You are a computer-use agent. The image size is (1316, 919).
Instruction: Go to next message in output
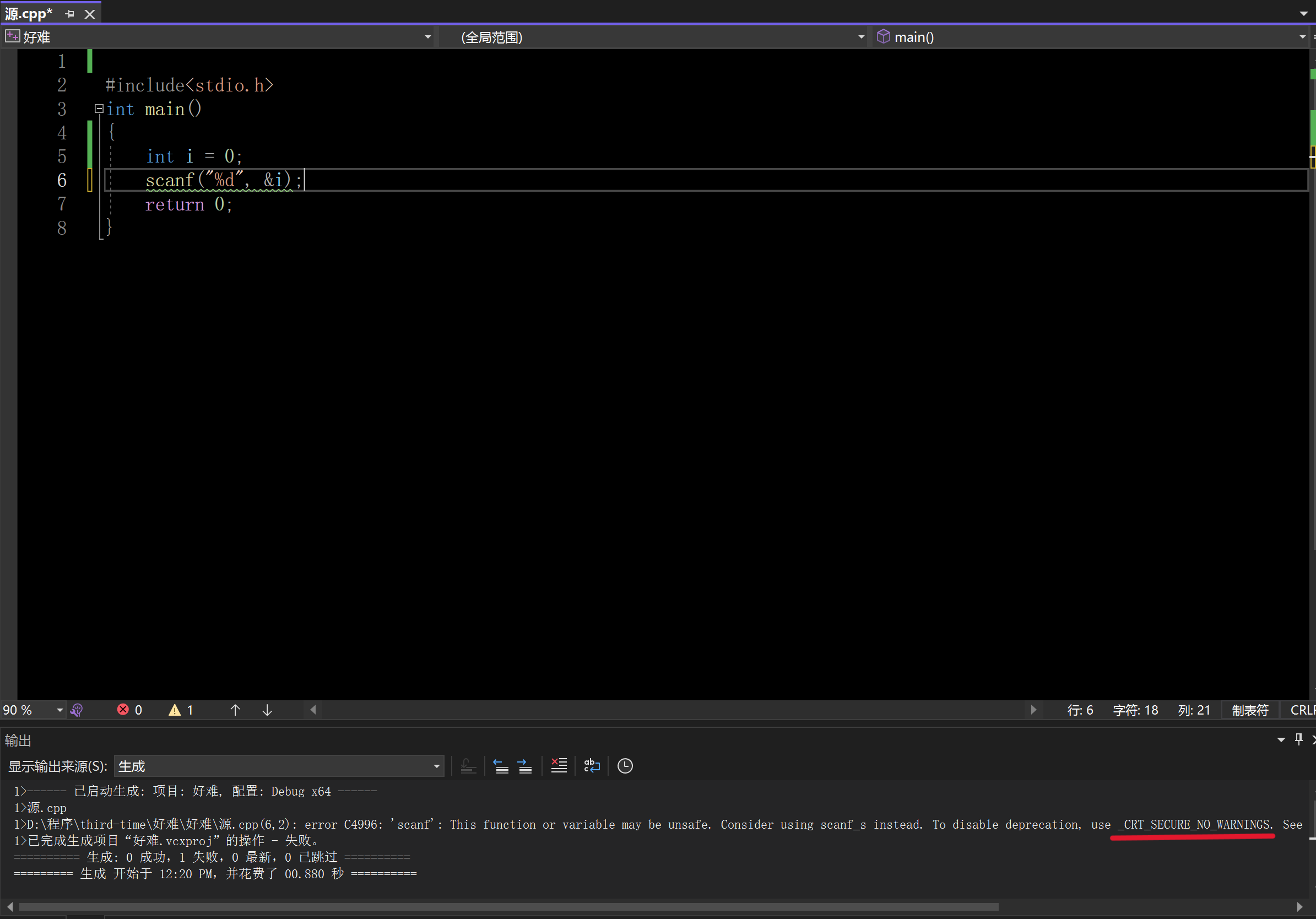524,766
